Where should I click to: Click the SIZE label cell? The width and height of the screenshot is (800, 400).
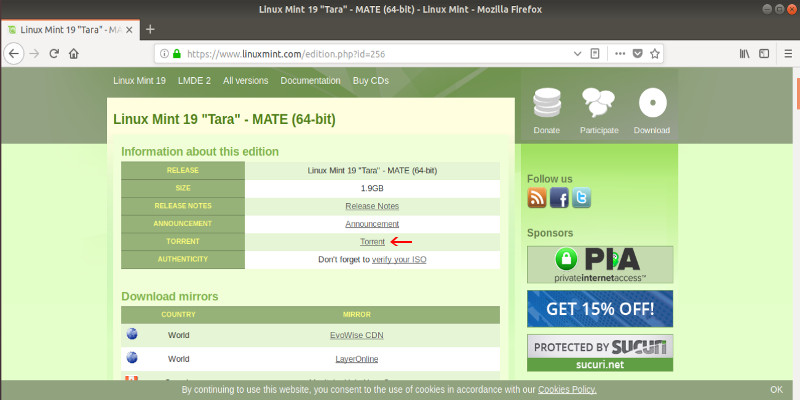pyautogui.click(x=183, y=188)
